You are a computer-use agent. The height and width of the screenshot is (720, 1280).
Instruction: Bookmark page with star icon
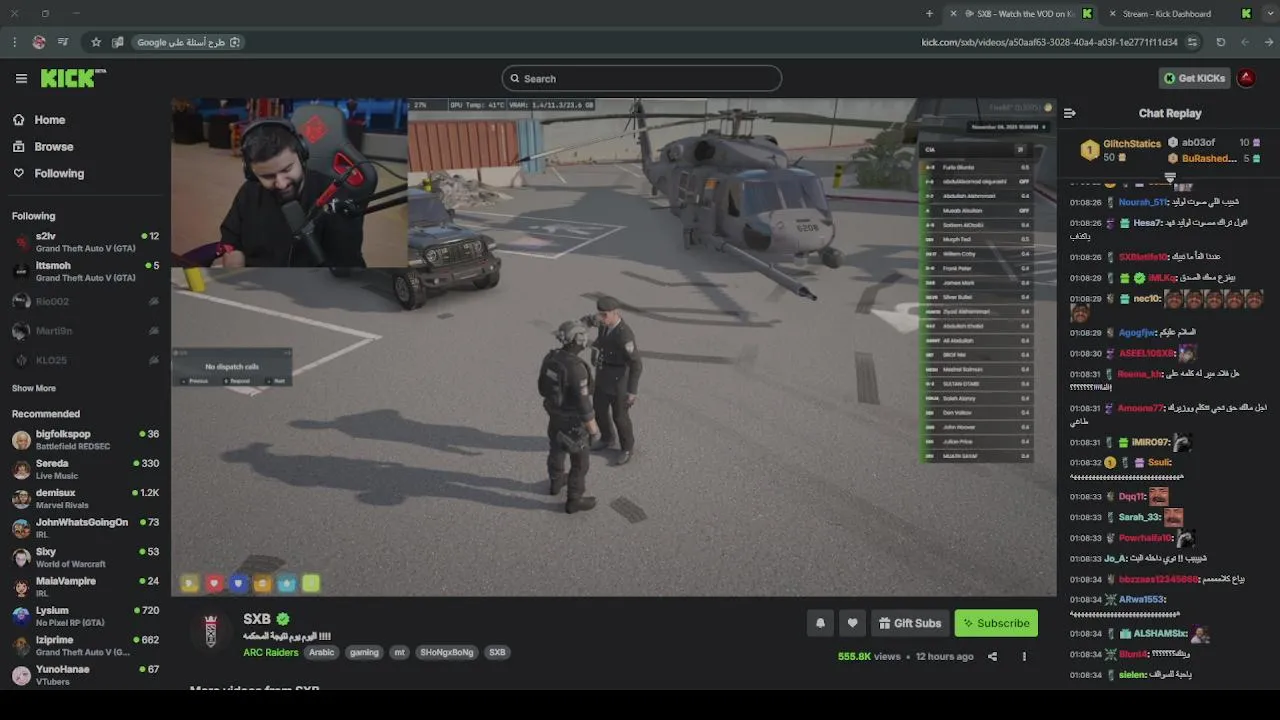96,42
